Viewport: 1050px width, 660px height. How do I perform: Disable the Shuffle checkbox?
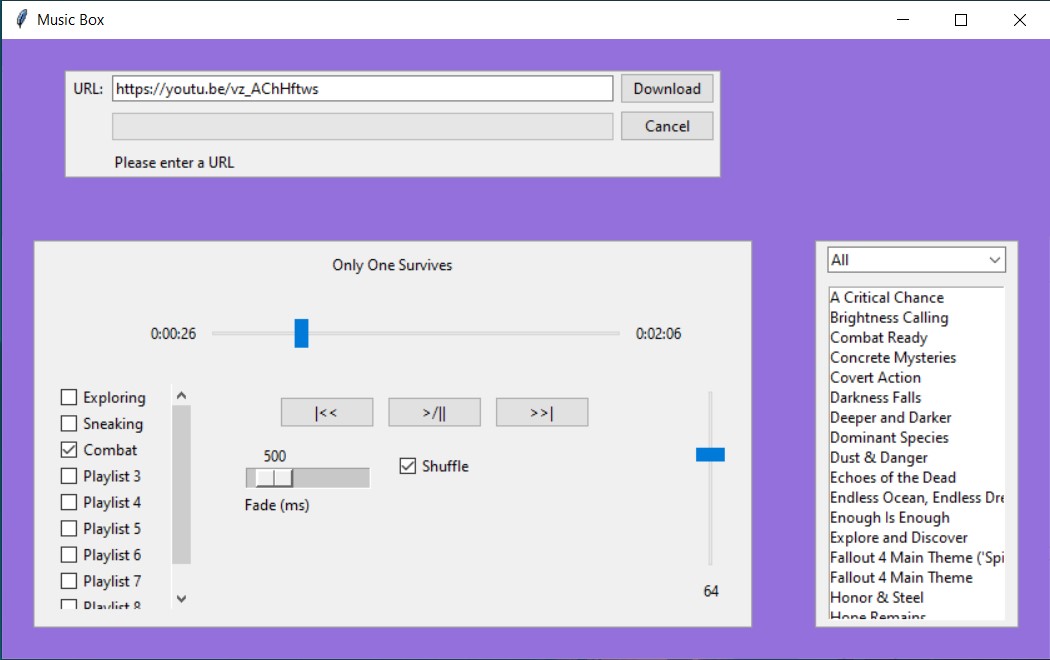407,466
